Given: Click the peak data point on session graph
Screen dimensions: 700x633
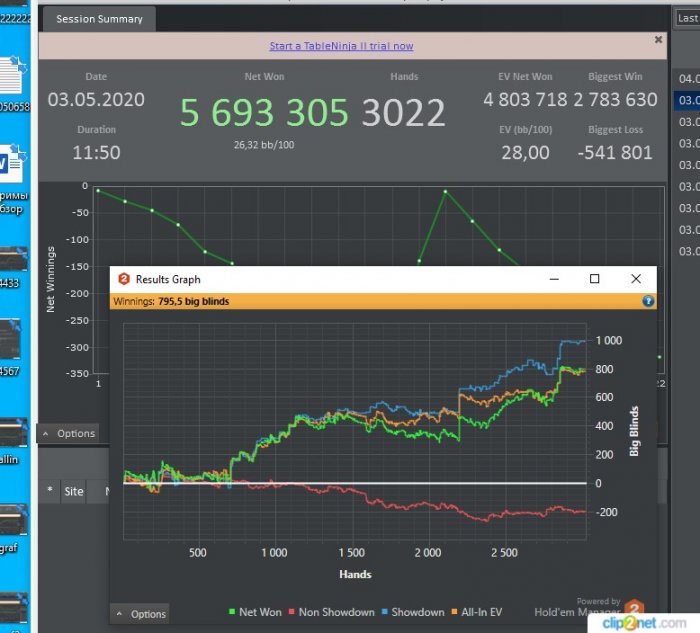Looking at the screenshot, I should pos(445,192).
